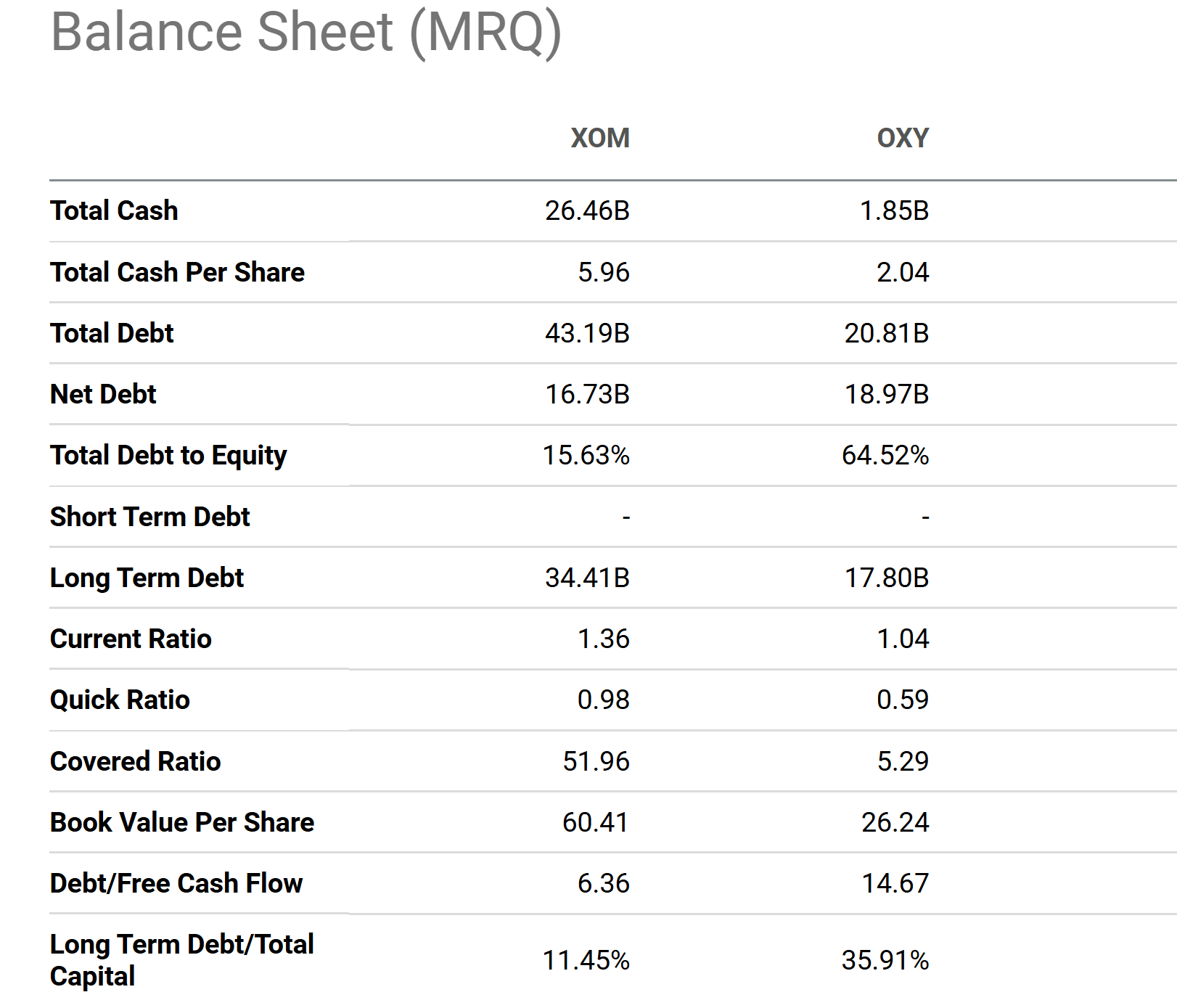Select OXY's 64.52% debt to equity value
Viewport: 1177px width, 1008px height.
point(885,456)
